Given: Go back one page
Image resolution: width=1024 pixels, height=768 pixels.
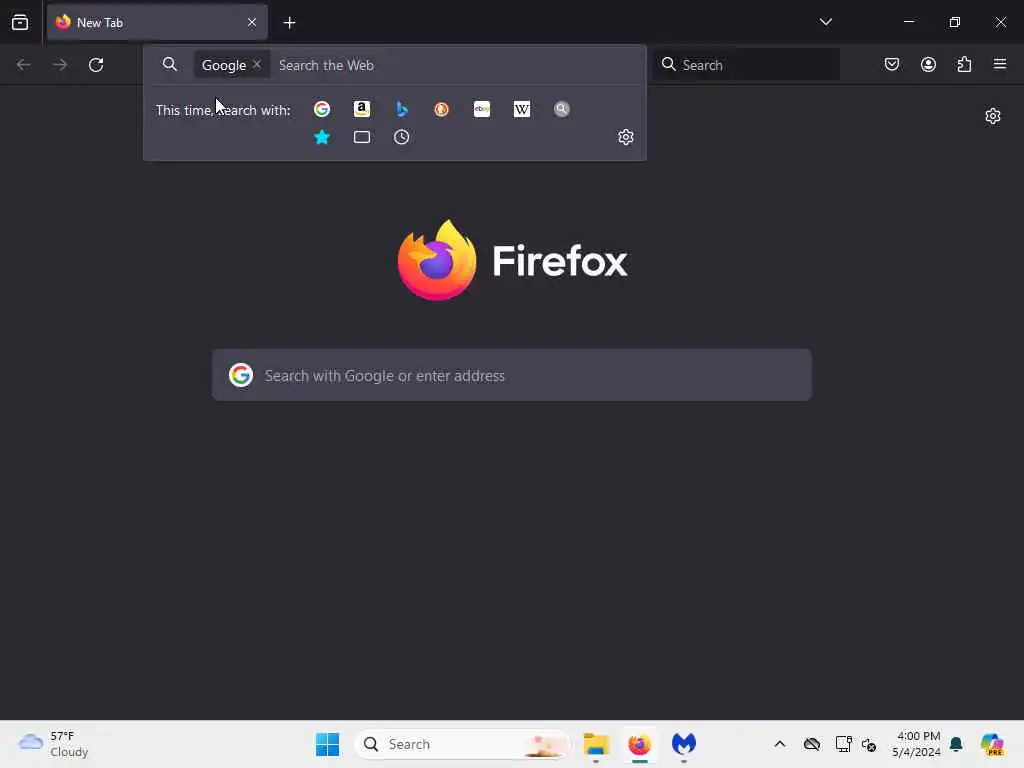Looking at the screenshot, I should click(x=24, y=65).
